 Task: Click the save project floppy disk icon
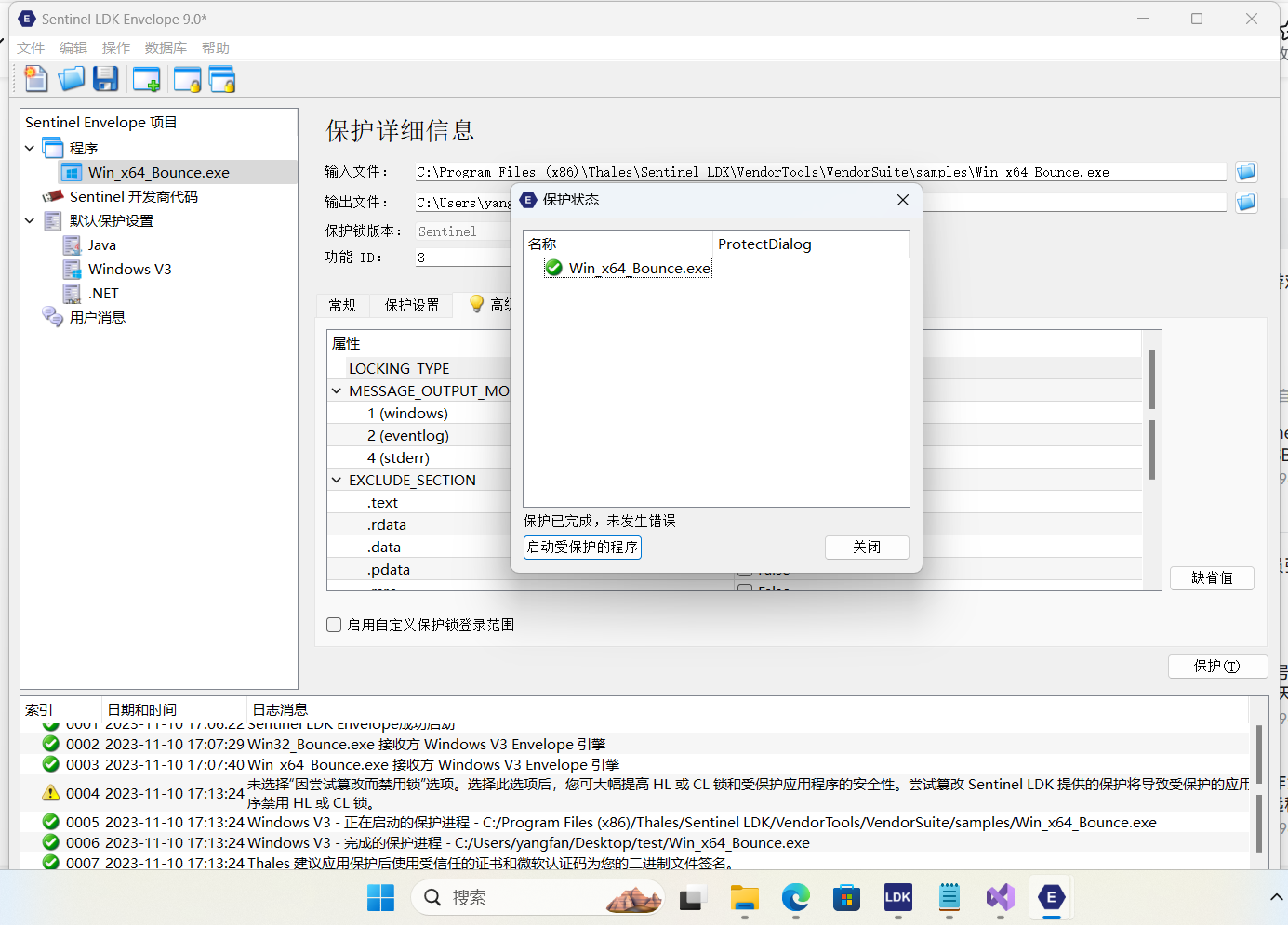click(x=106, y=80)
